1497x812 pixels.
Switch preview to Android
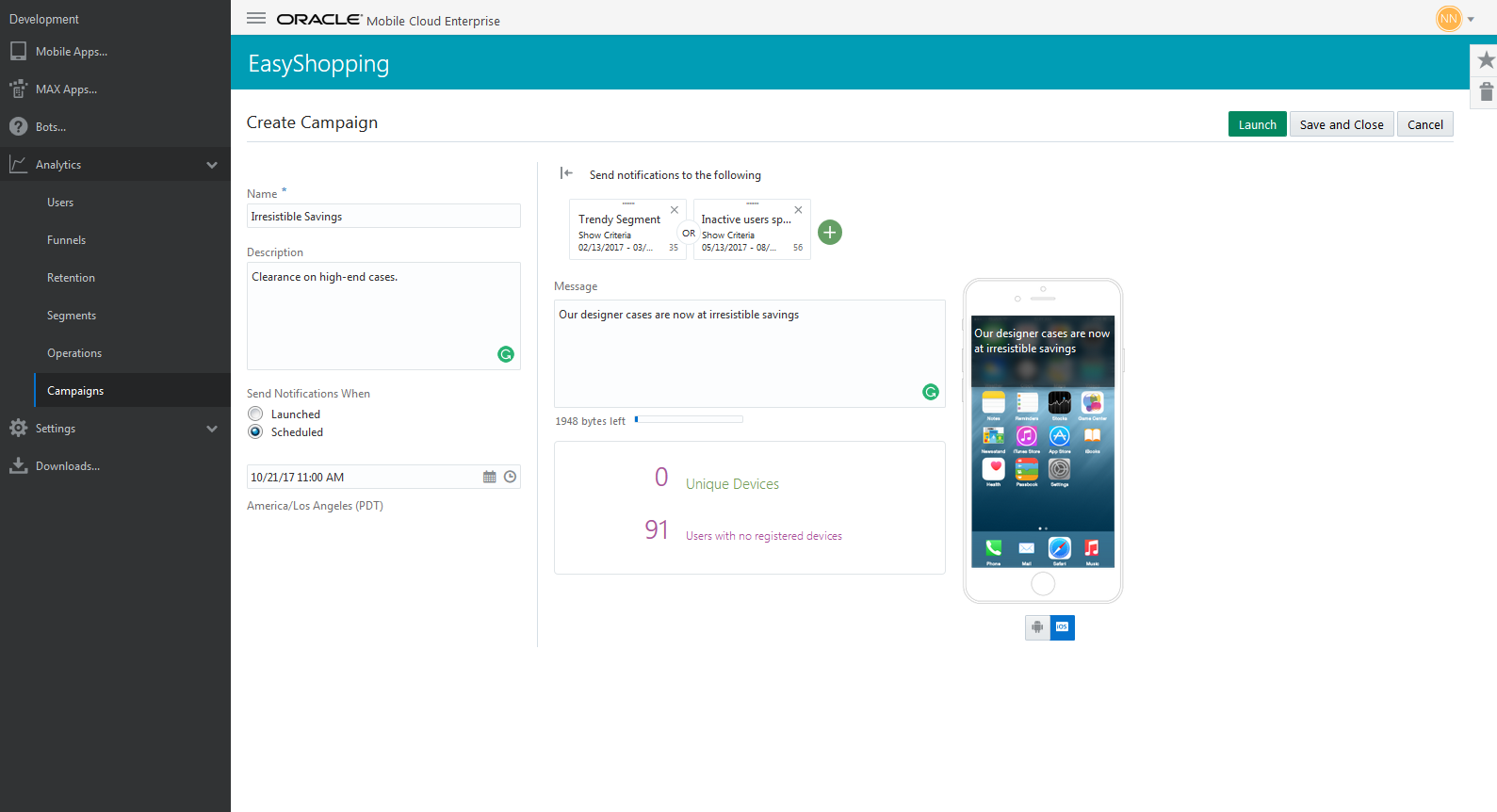(x=1037, y=627)
